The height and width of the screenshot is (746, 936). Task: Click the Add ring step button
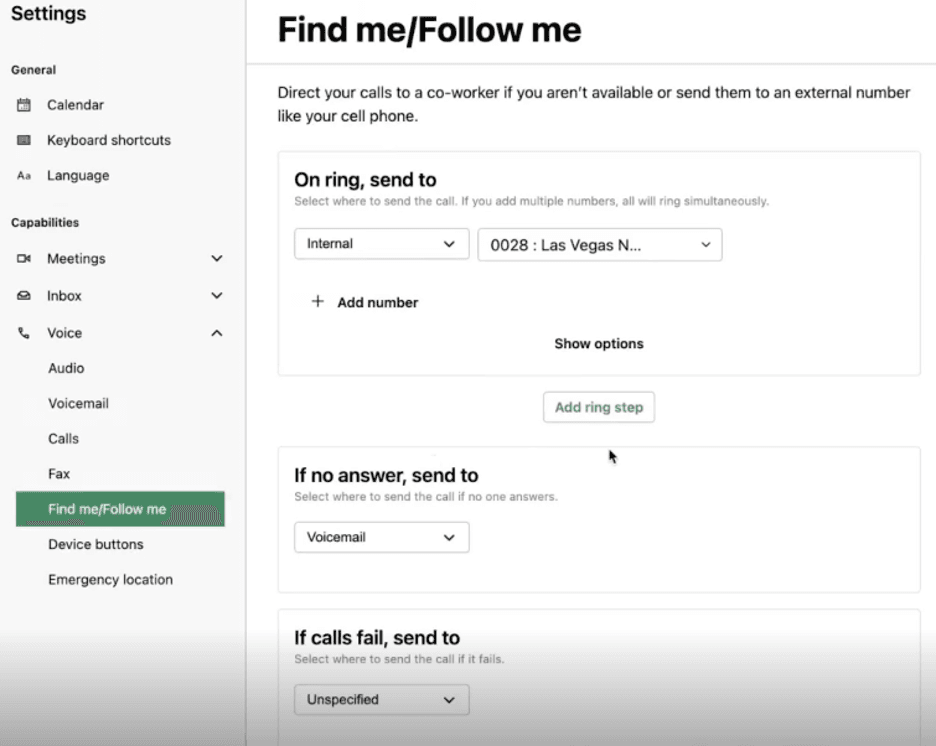coord(598,407)
